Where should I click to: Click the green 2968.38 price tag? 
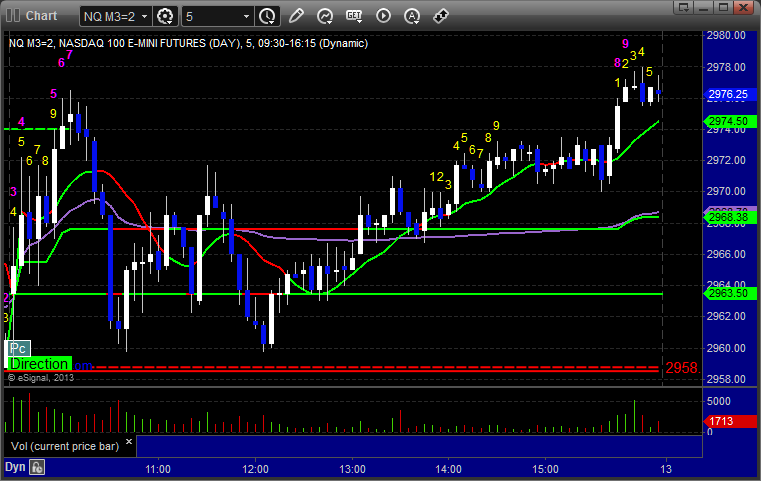pos(729,217)
